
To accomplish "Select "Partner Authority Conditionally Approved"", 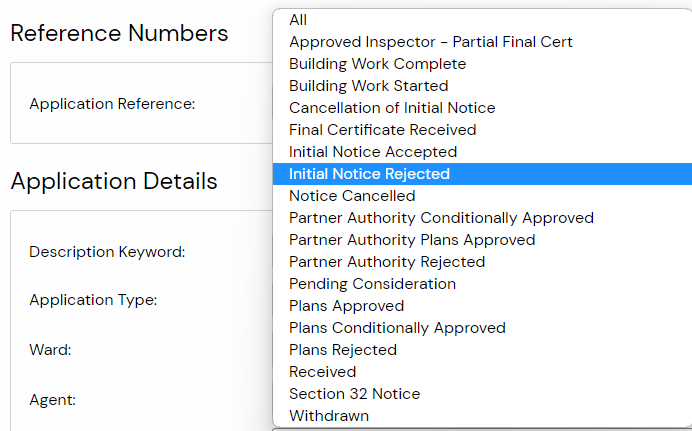I will (441, 218).
